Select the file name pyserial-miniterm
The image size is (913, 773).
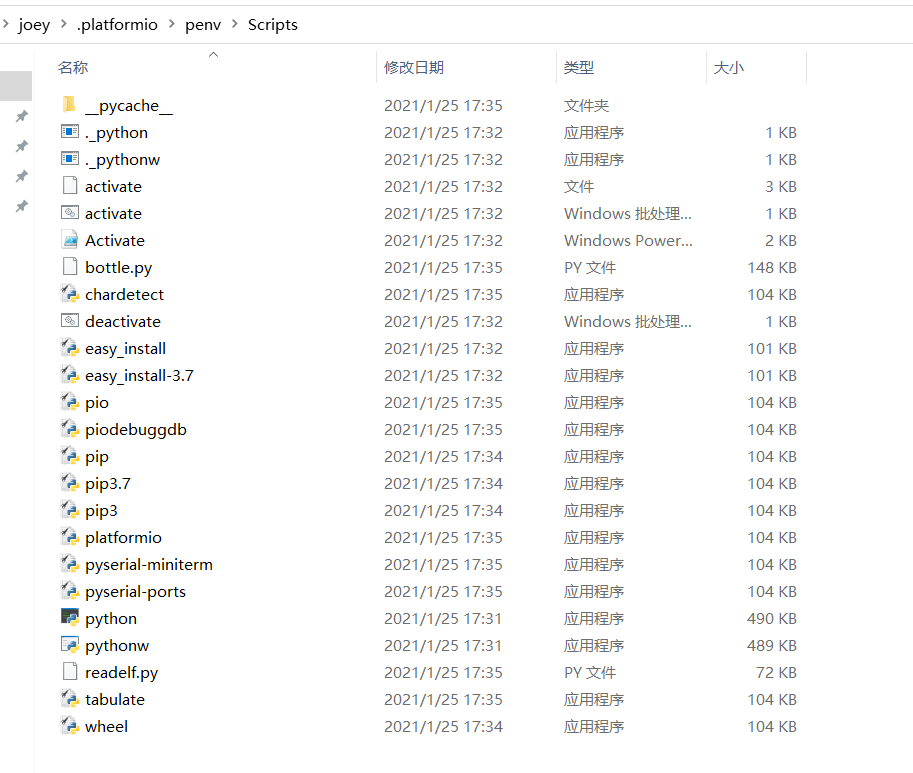coord(148,565)
